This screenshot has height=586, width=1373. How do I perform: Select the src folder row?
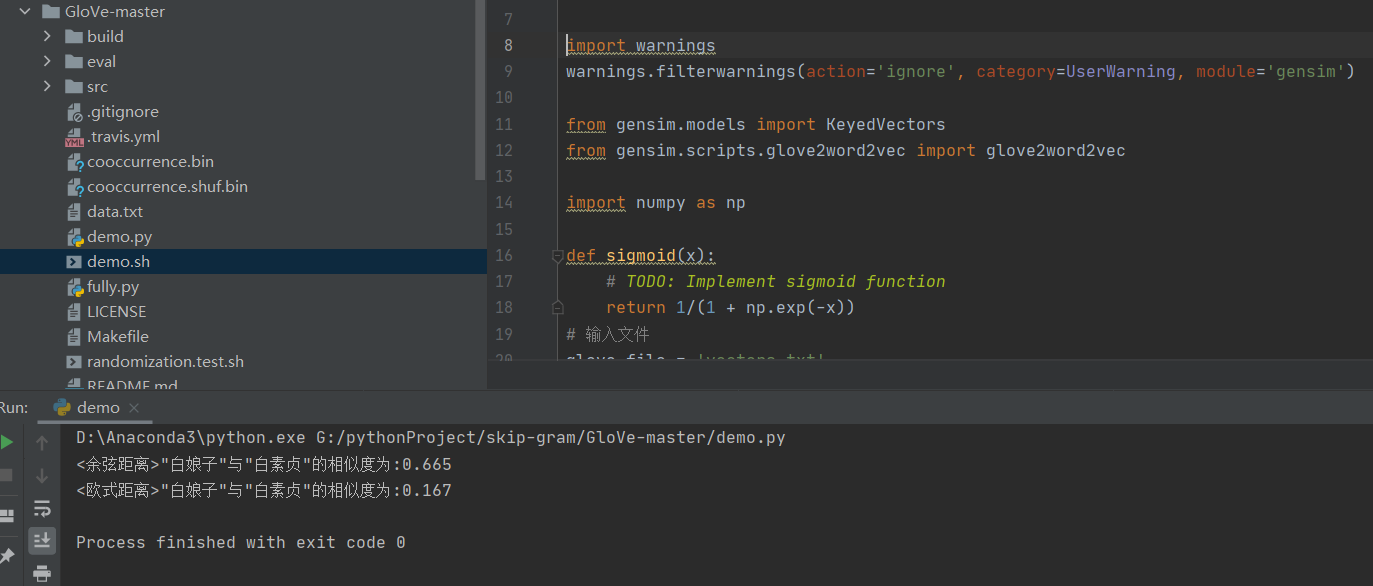click(243, 86)
